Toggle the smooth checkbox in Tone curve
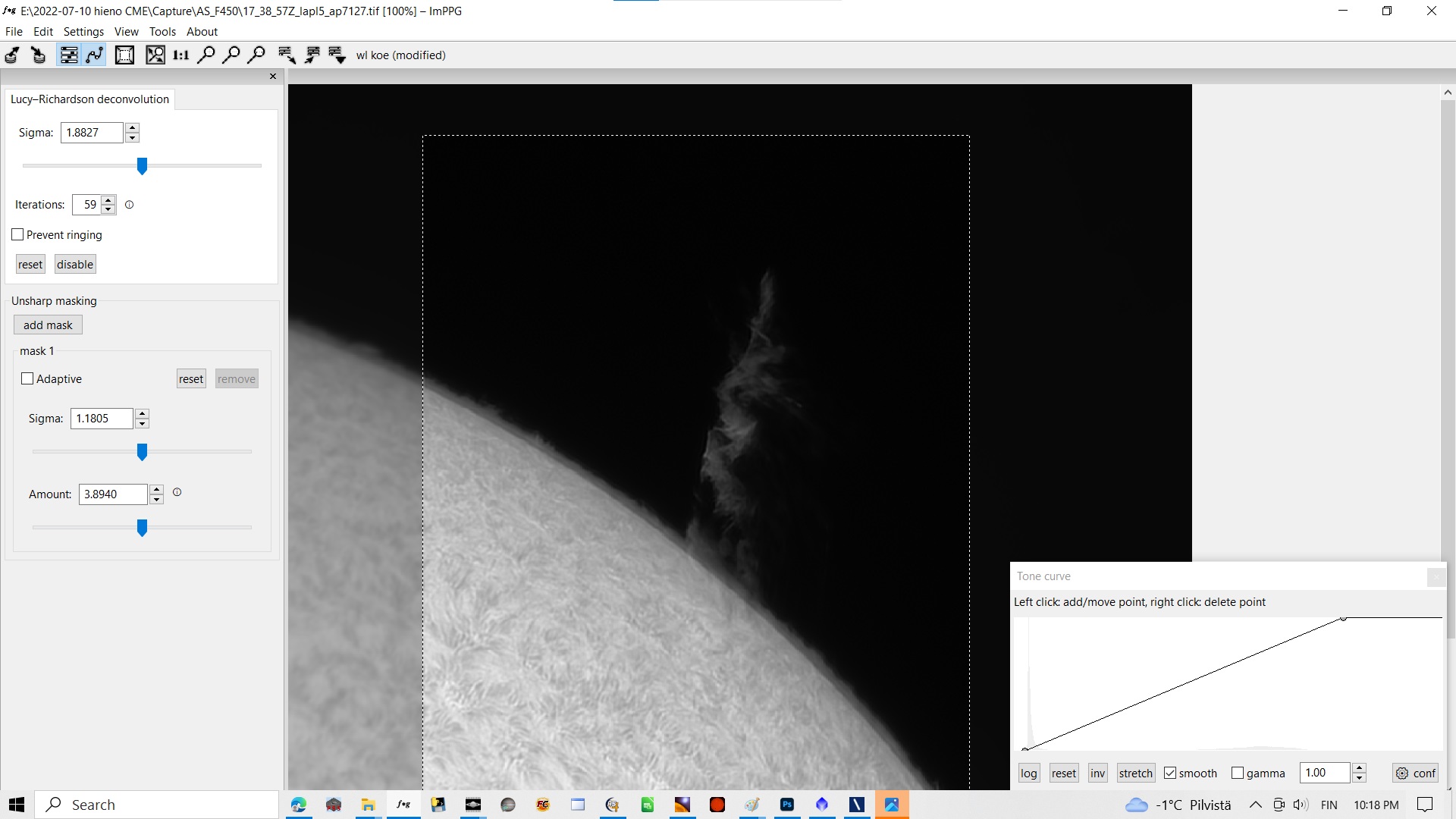Image resolution: width=1456 pixels, height=819 pixels. tap(1170, 773)
